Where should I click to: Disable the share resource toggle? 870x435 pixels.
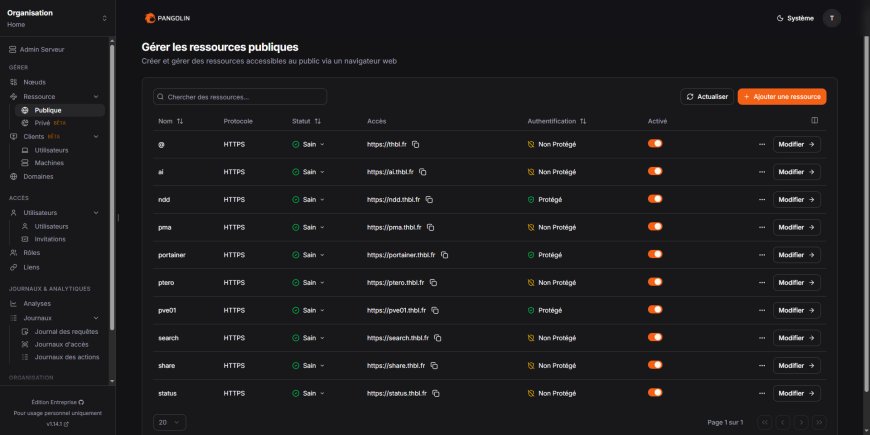tap(655, 365)
